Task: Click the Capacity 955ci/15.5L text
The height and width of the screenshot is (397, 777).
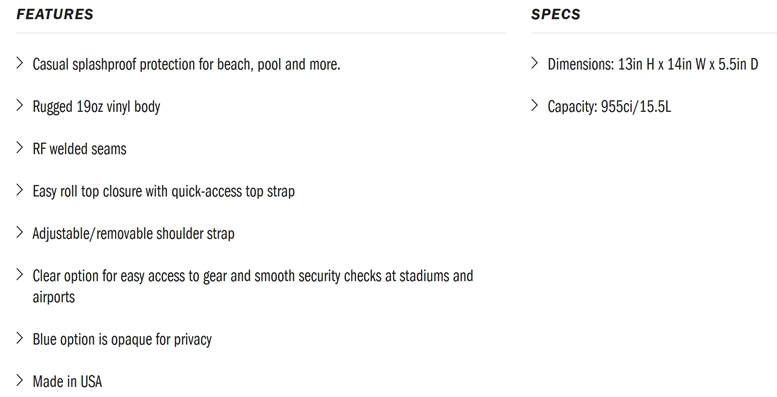Action: coord(609,107)
